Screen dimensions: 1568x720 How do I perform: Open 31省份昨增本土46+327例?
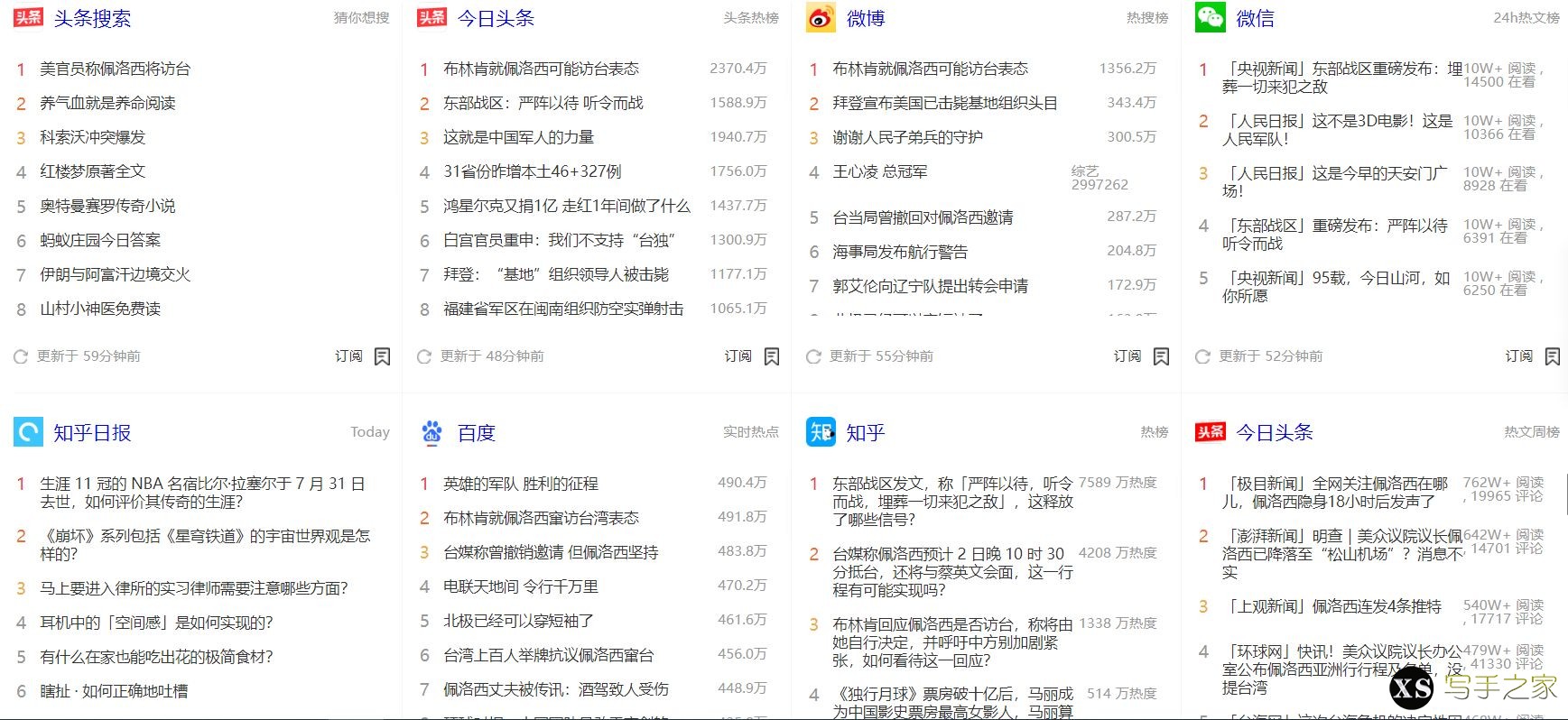533,171
